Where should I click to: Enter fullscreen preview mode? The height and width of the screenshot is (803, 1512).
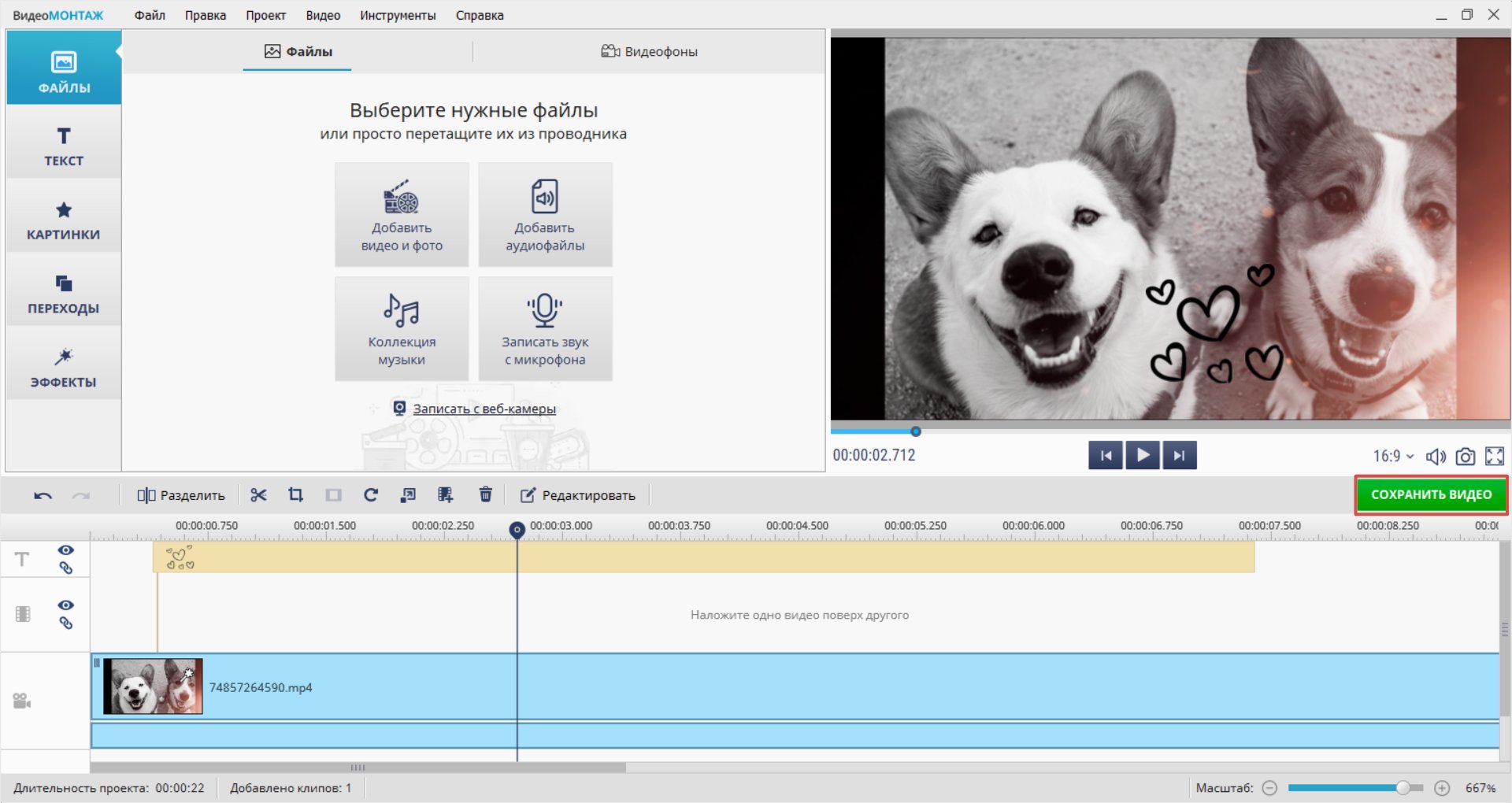coord(1494,457)
